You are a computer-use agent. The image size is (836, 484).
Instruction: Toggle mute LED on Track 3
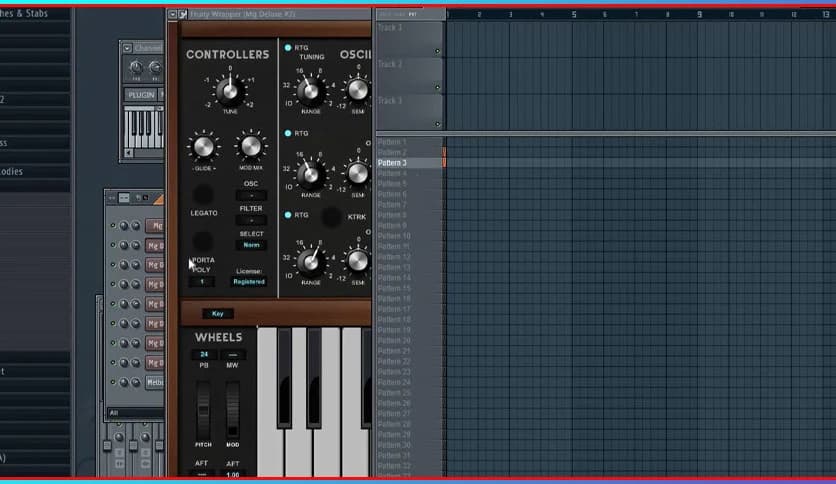click(438, 124)
